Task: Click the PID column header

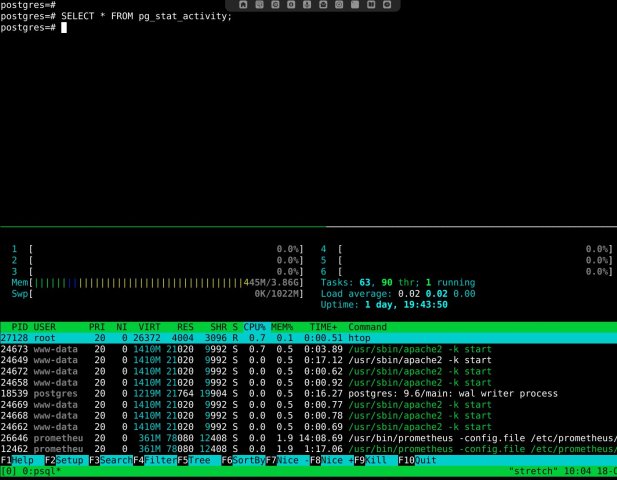Action: 20,327
